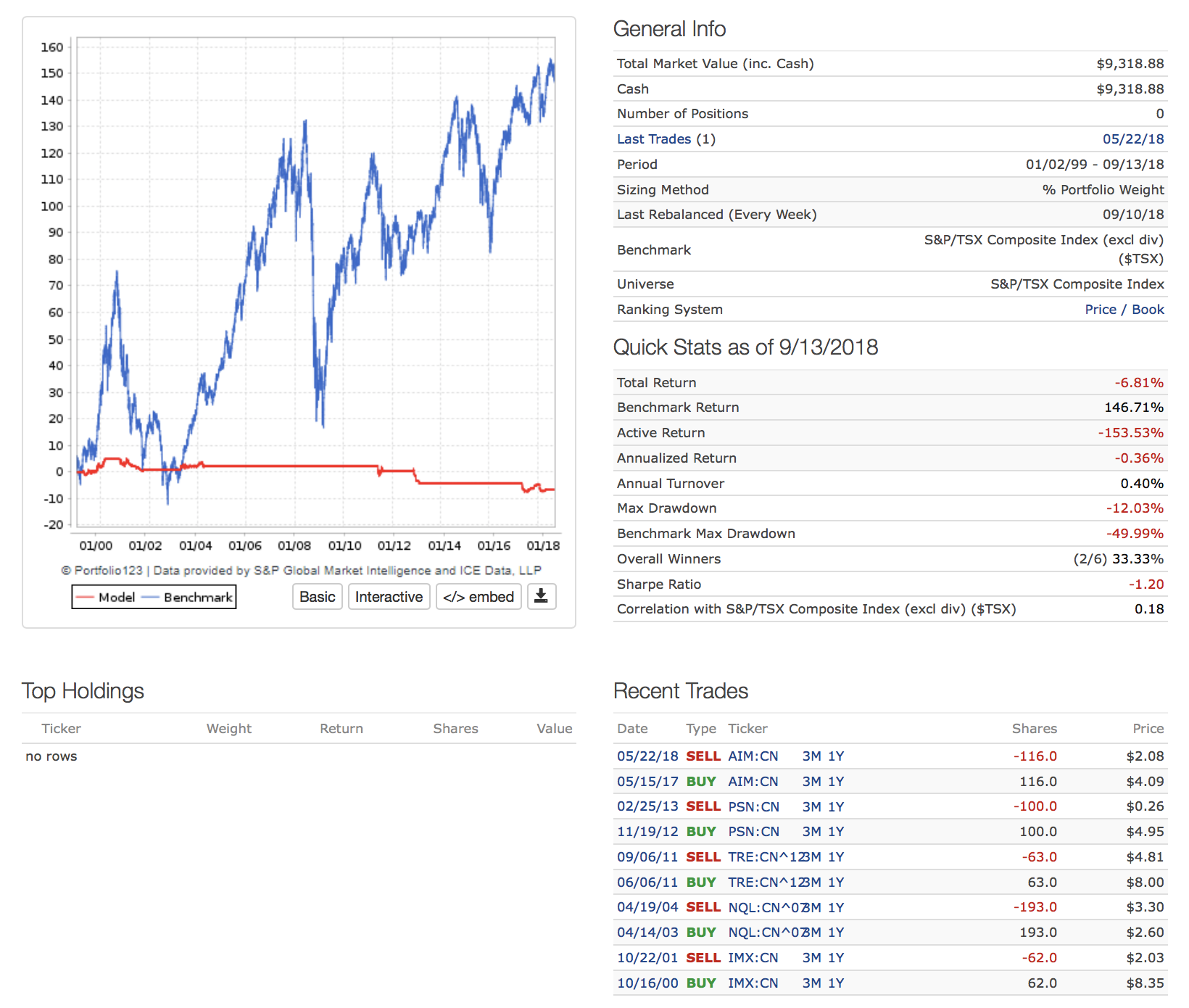Screen dimensions: 1189x1008
Task: Sort Recent Trades by Price column
Action: point(1148,729)
